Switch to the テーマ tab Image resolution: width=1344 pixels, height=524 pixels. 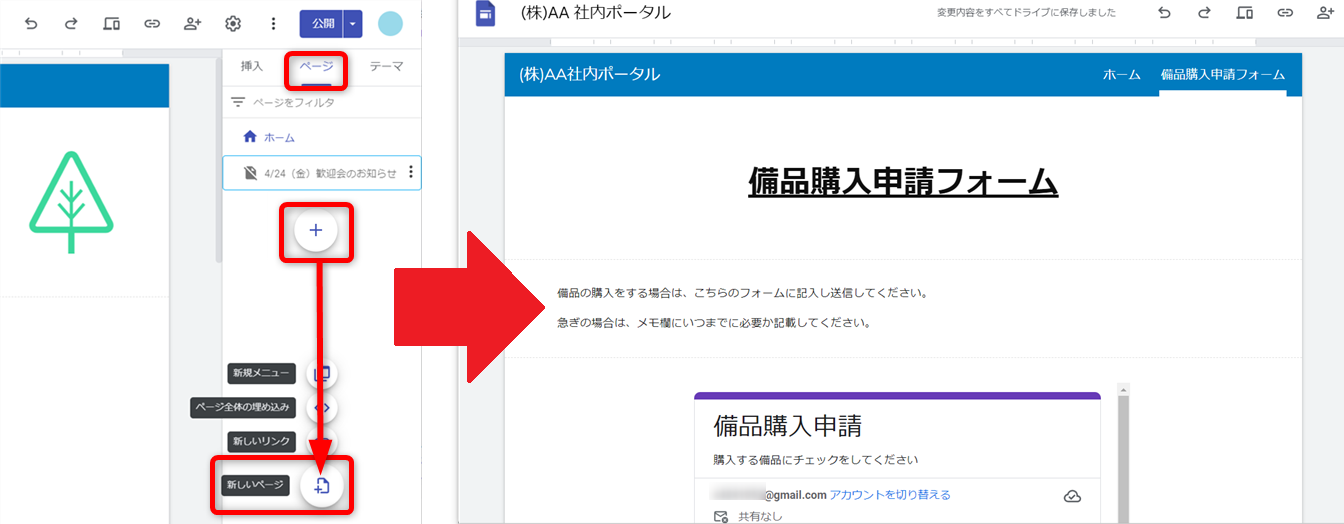[x=386, y=66]
